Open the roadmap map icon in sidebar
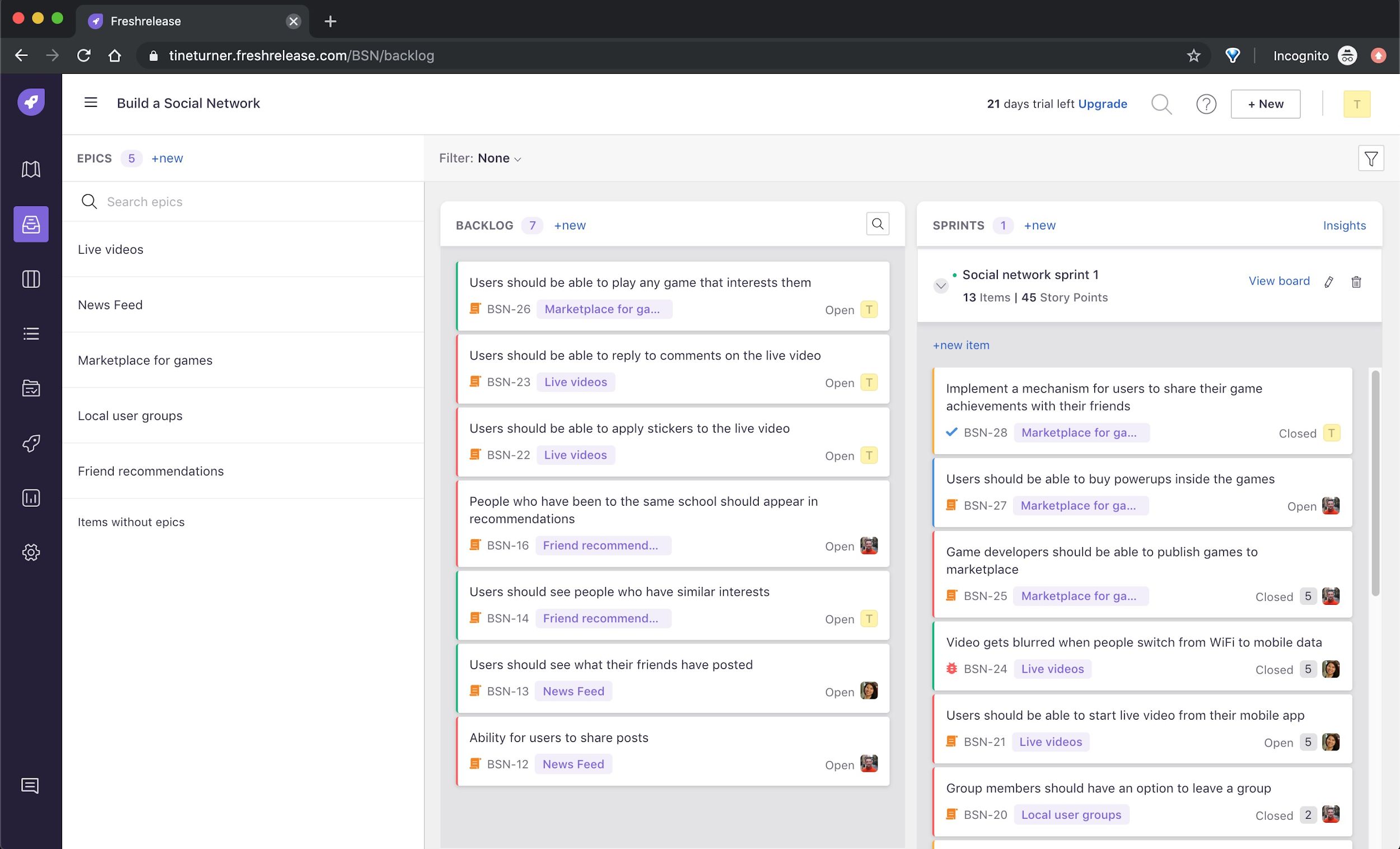This screenshot has height=849, width=1400. [x=31, y=169]
